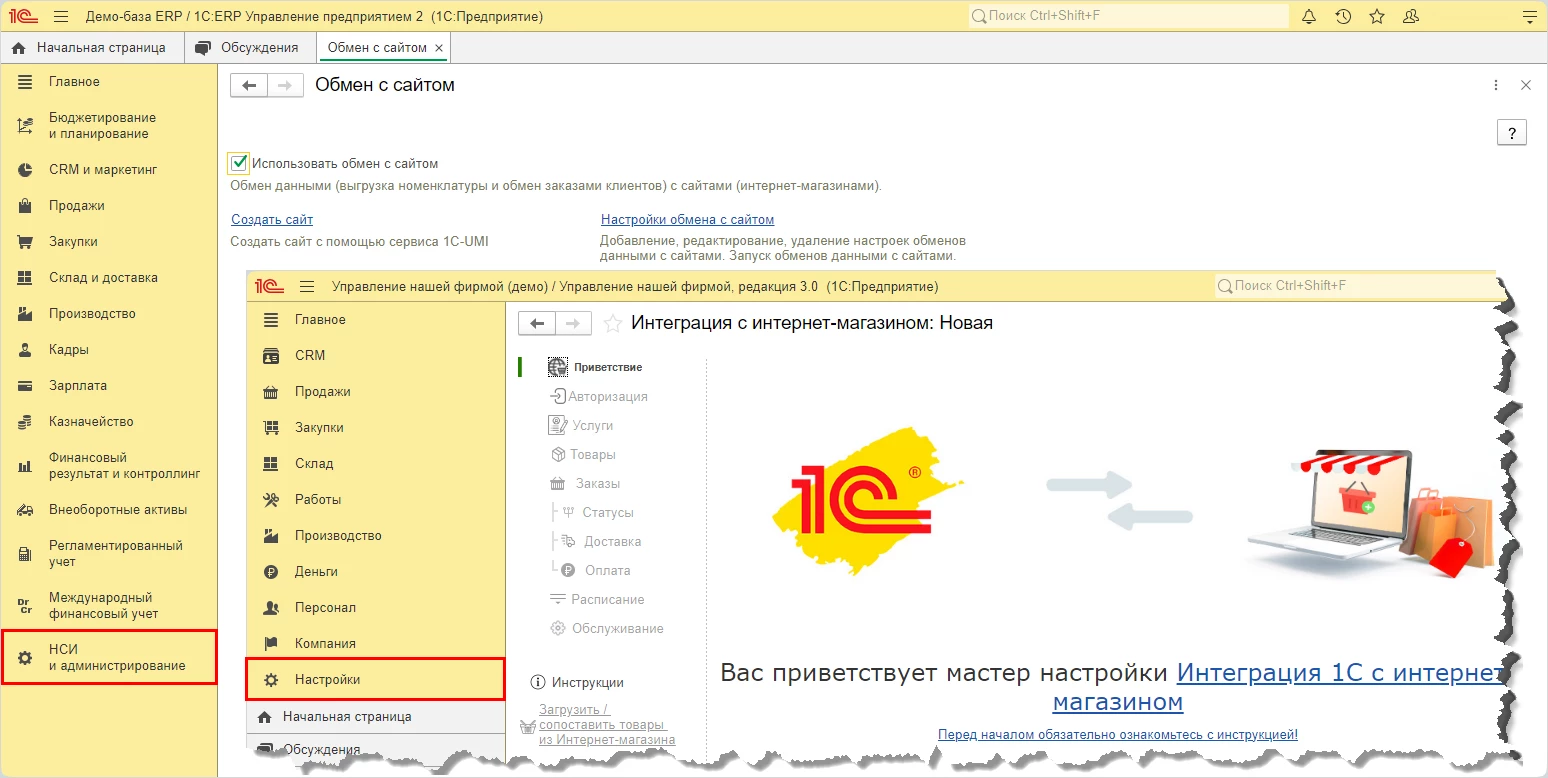Select the Авторизация wizard step
1548x778 pixels.
(x=599, y=396)
